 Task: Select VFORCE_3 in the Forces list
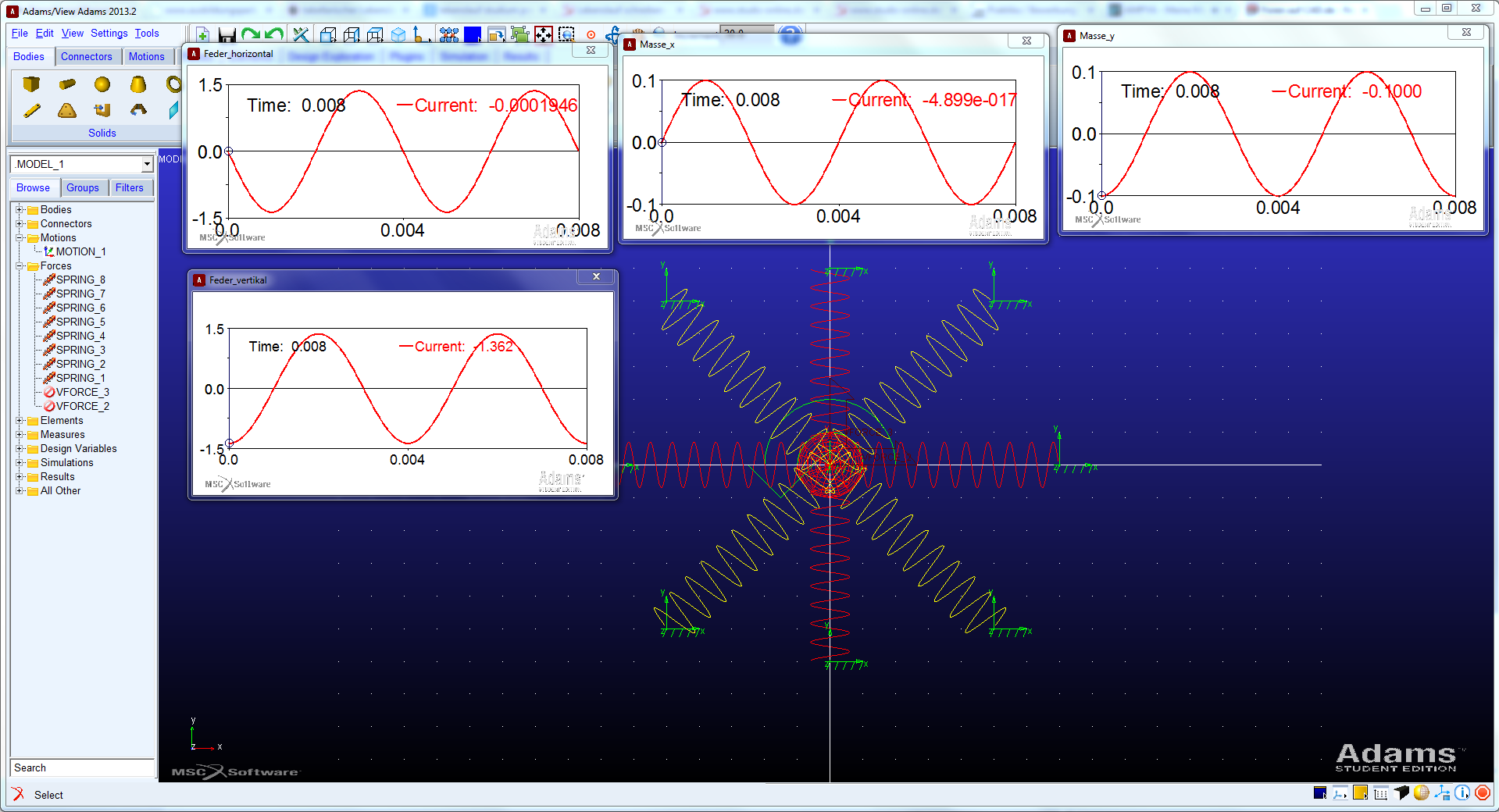pos(82,392)
